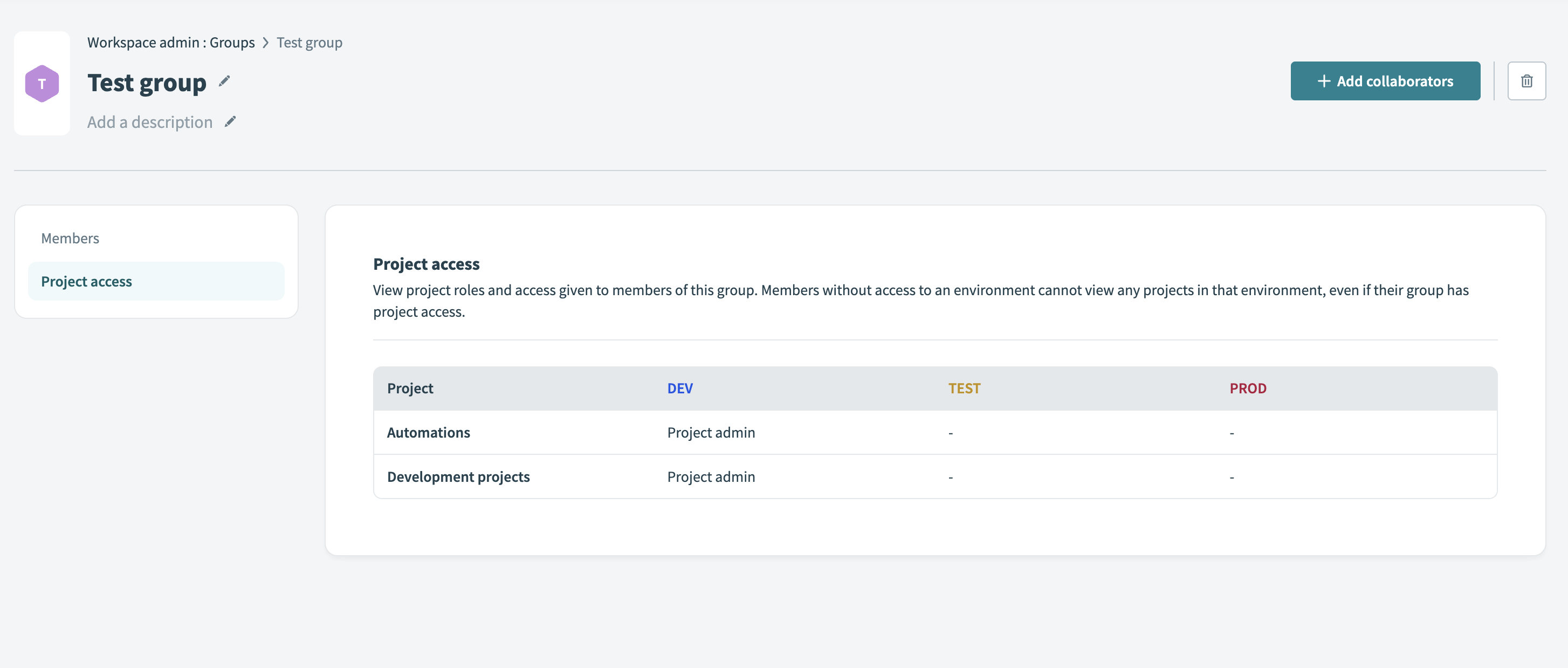Click the Test group breadcrumb entry
The image size is (1568, 668).
(x=309, y=43)
